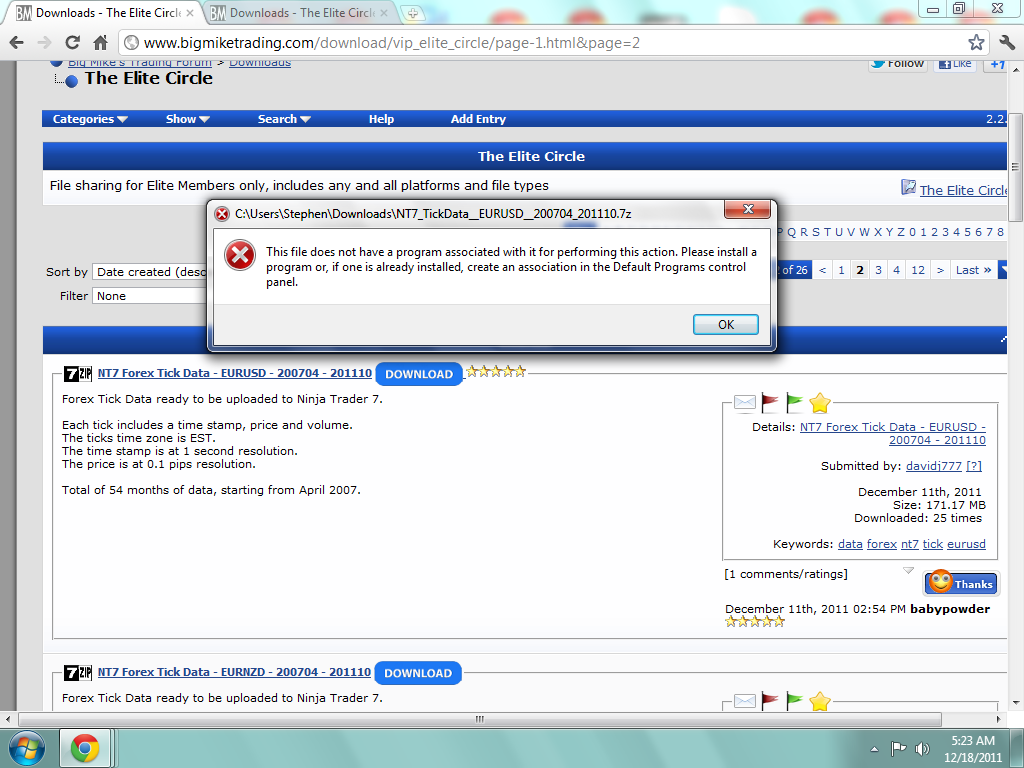
Task: Click OK in the error dialog
Action: [726, 325]
